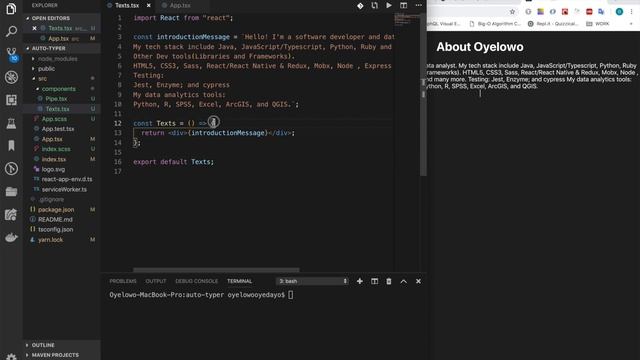Open index.scss in the file tree
Screen dimensions: 640x360
[x=56, y=149]
